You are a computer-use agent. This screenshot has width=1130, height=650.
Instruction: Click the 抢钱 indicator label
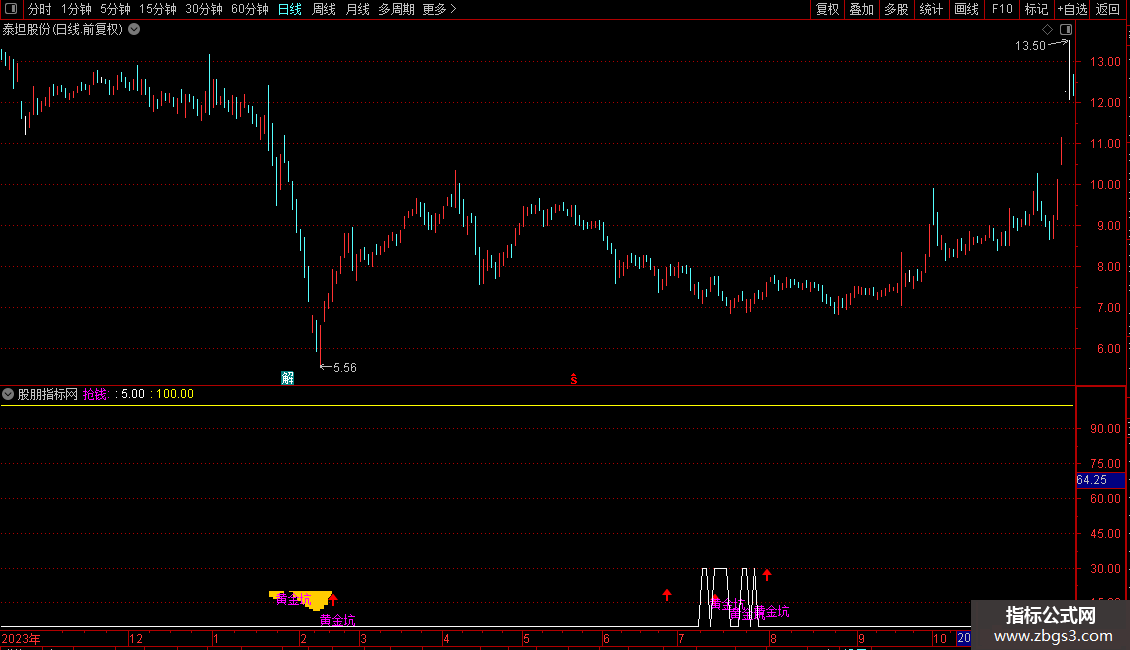pyautogui.click(x=95, y=394)
